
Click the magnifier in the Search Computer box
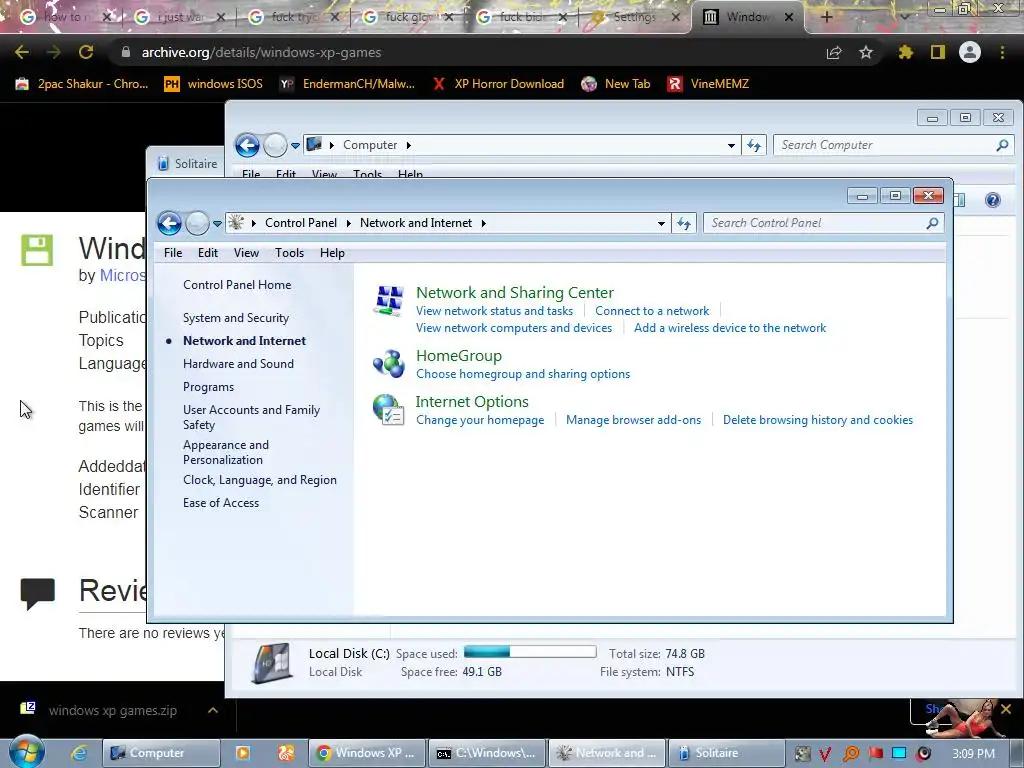(1002, 145)
